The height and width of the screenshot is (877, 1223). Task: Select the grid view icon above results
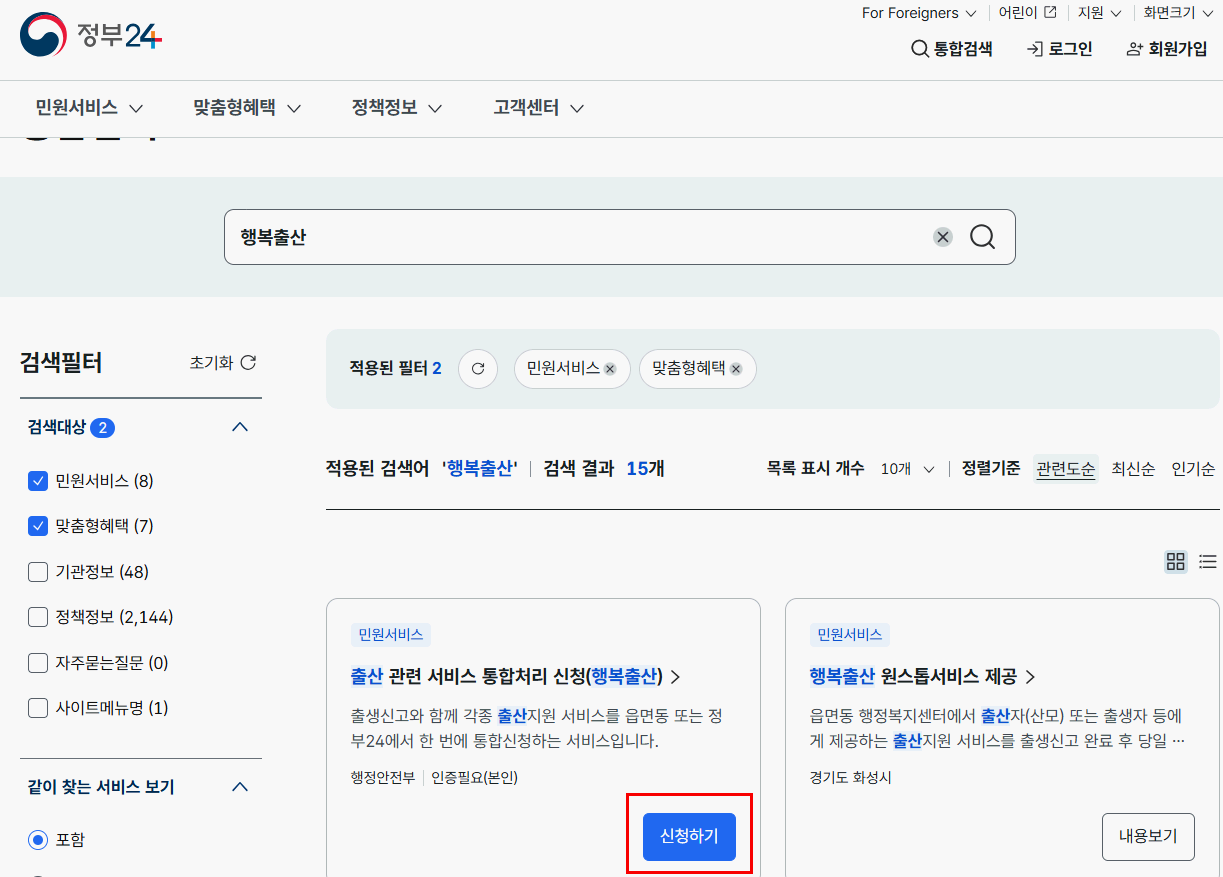click(x=1175, y=561)
